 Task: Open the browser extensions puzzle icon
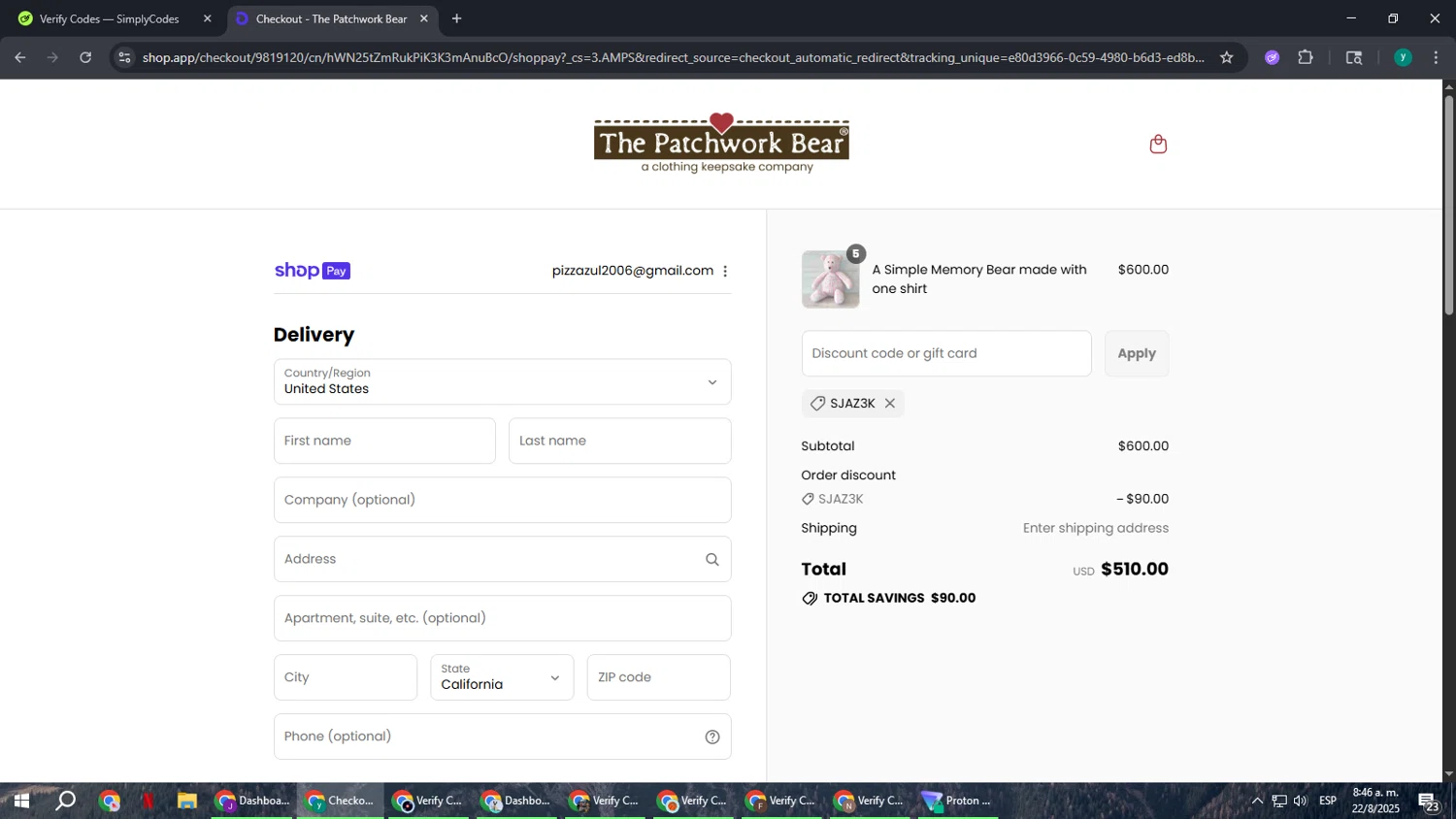(x=1306, y=57)
